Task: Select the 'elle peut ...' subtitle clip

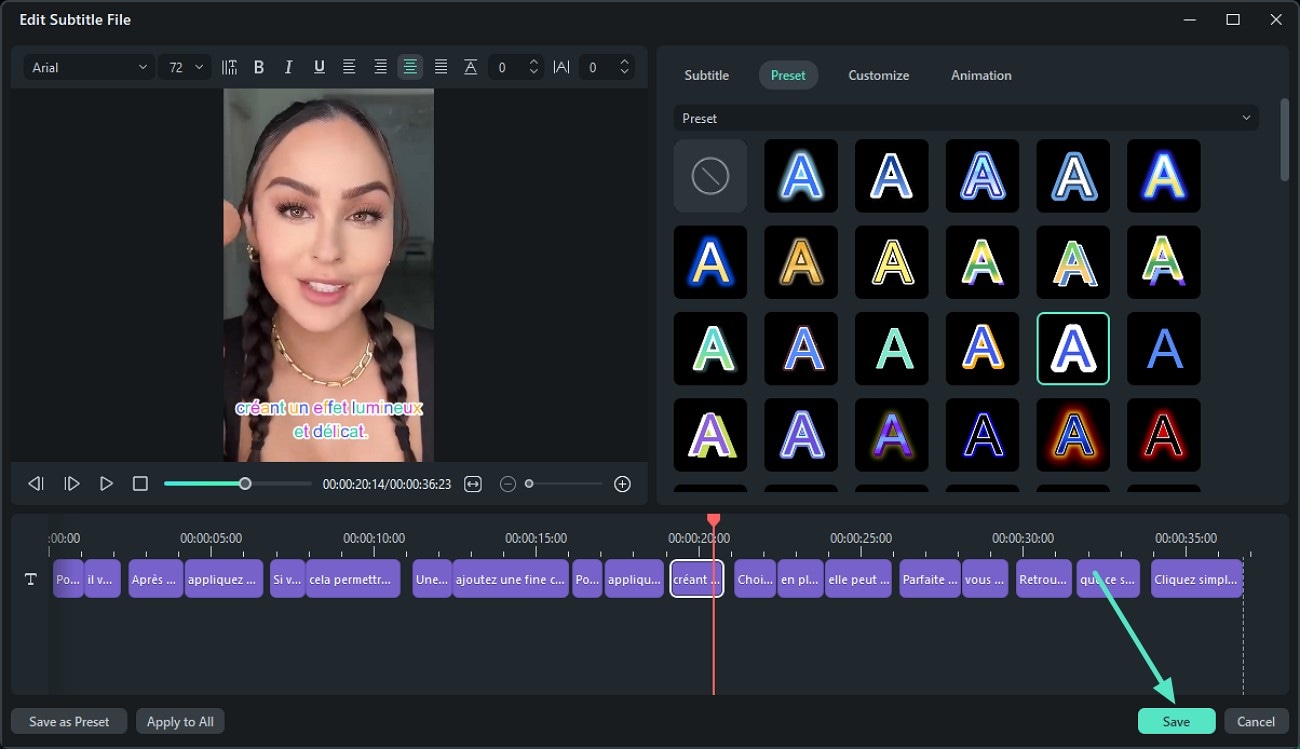Action: [859, 579]
